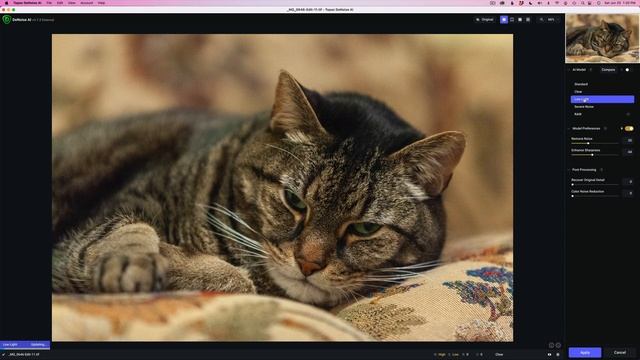
Task: Click the Topaz DeNoise AI logo
Action: [x=7, y=20]
